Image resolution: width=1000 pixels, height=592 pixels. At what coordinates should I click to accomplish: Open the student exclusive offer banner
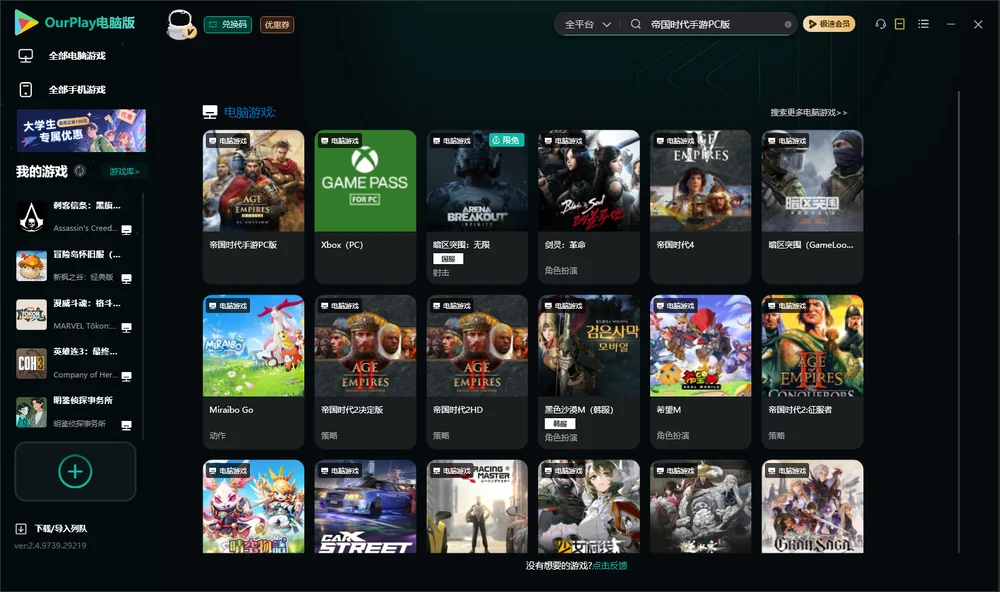pos(81,130)
